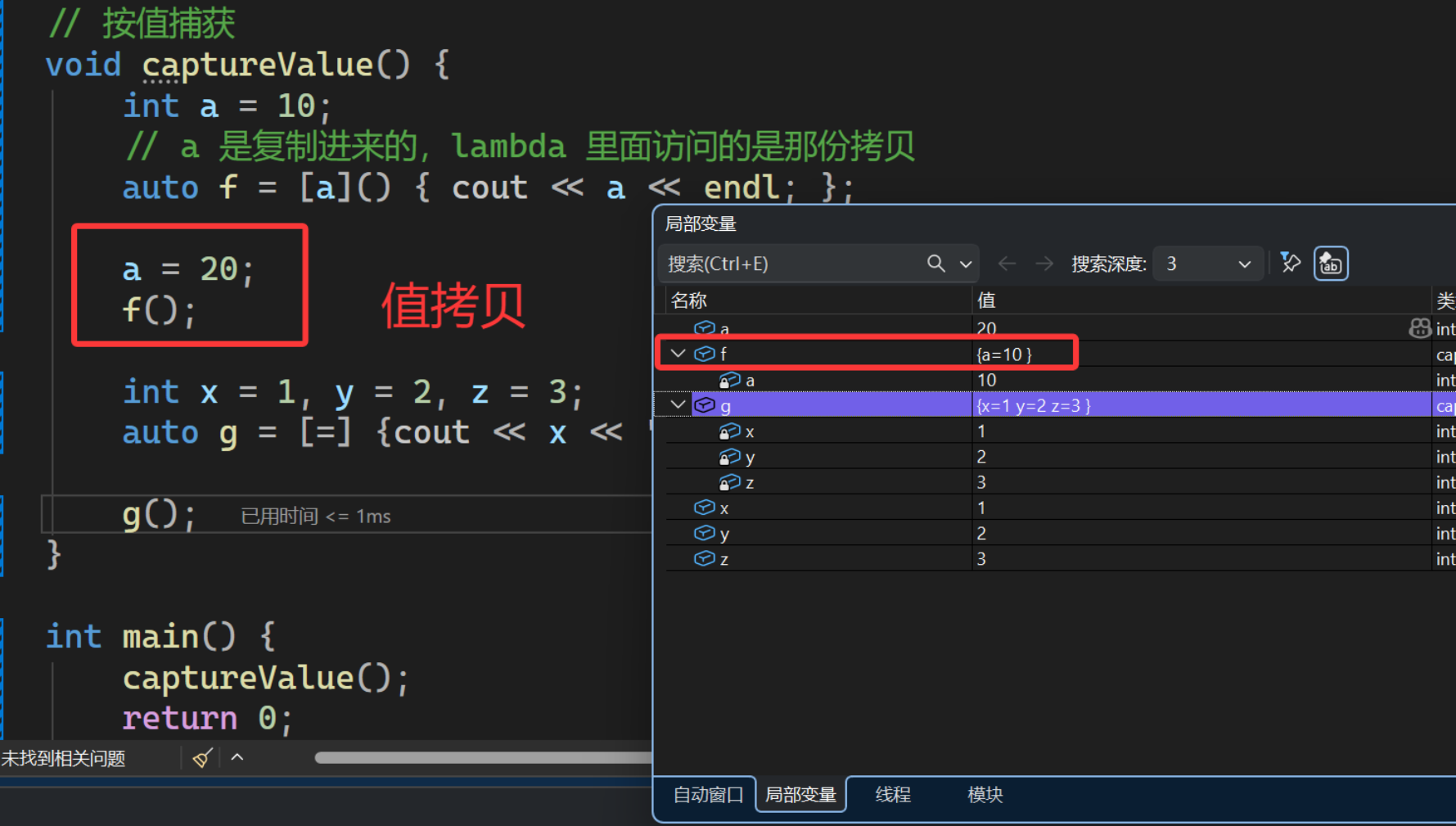Click the cube icon of variable f
The image size is (1456, 826).
click(x=704, y=354)
